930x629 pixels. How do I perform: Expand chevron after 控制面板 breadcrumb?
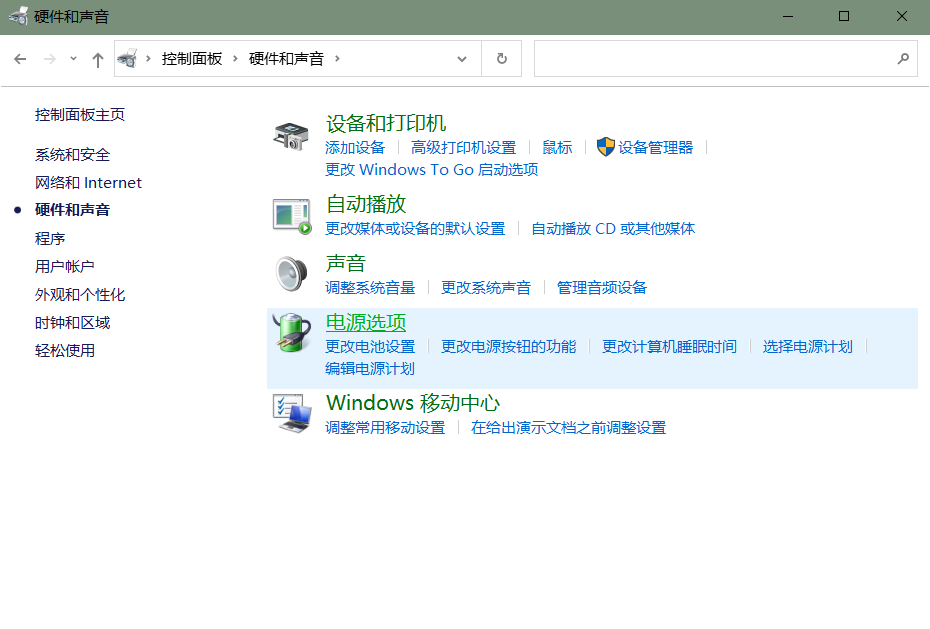(x=235, y=58)
